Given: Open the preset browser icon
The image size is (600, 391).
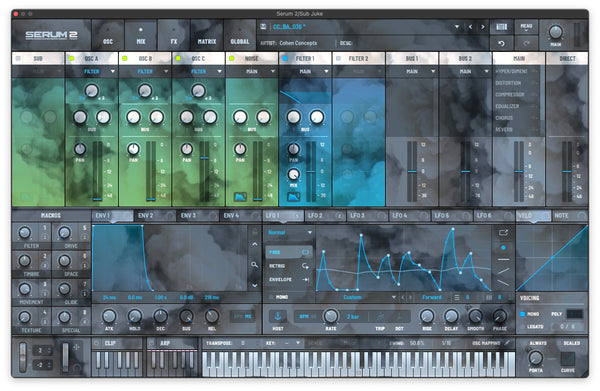Looking at the screenshot, I should pos(501,26).
